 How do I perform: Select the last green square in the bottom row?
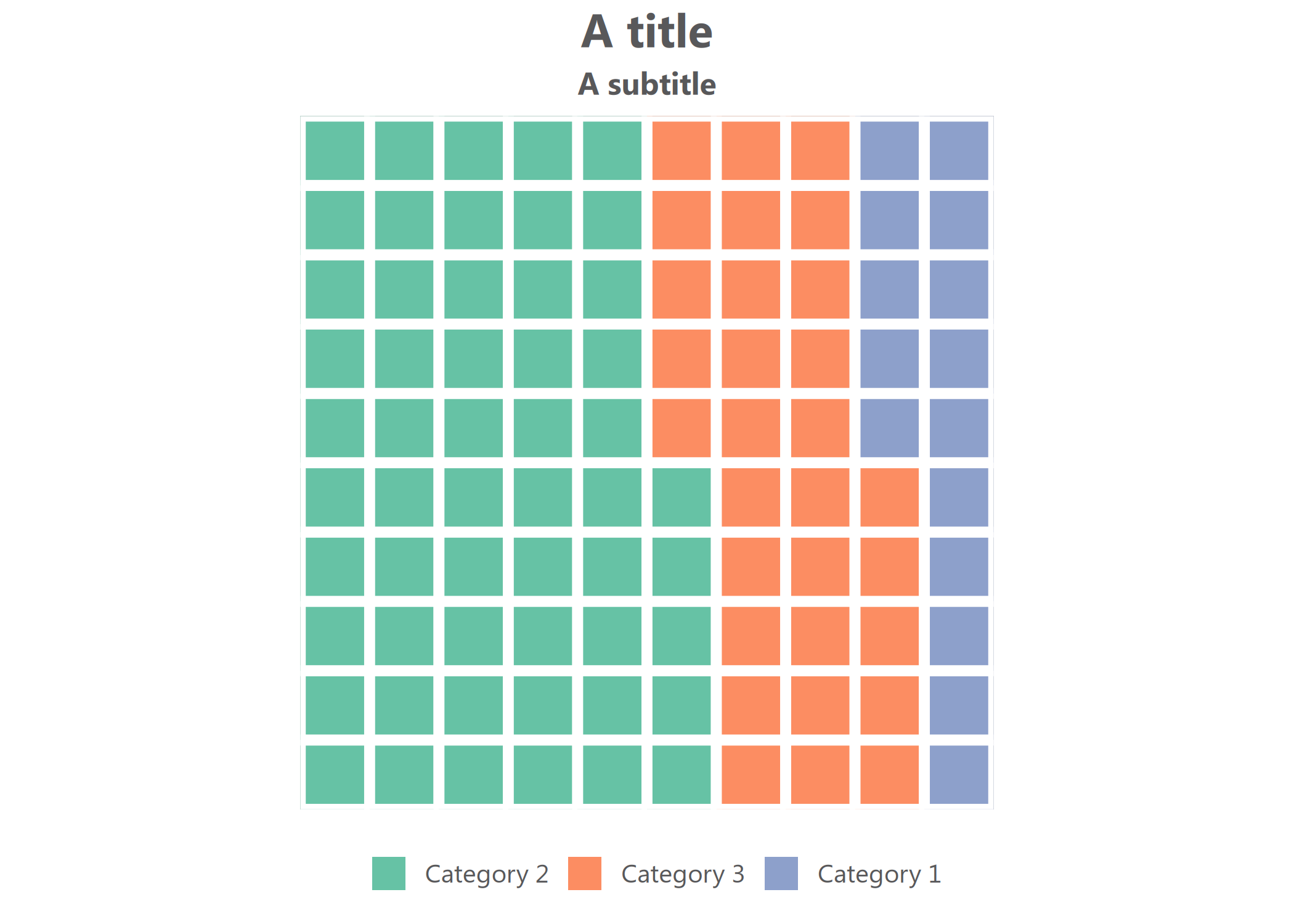681,774
